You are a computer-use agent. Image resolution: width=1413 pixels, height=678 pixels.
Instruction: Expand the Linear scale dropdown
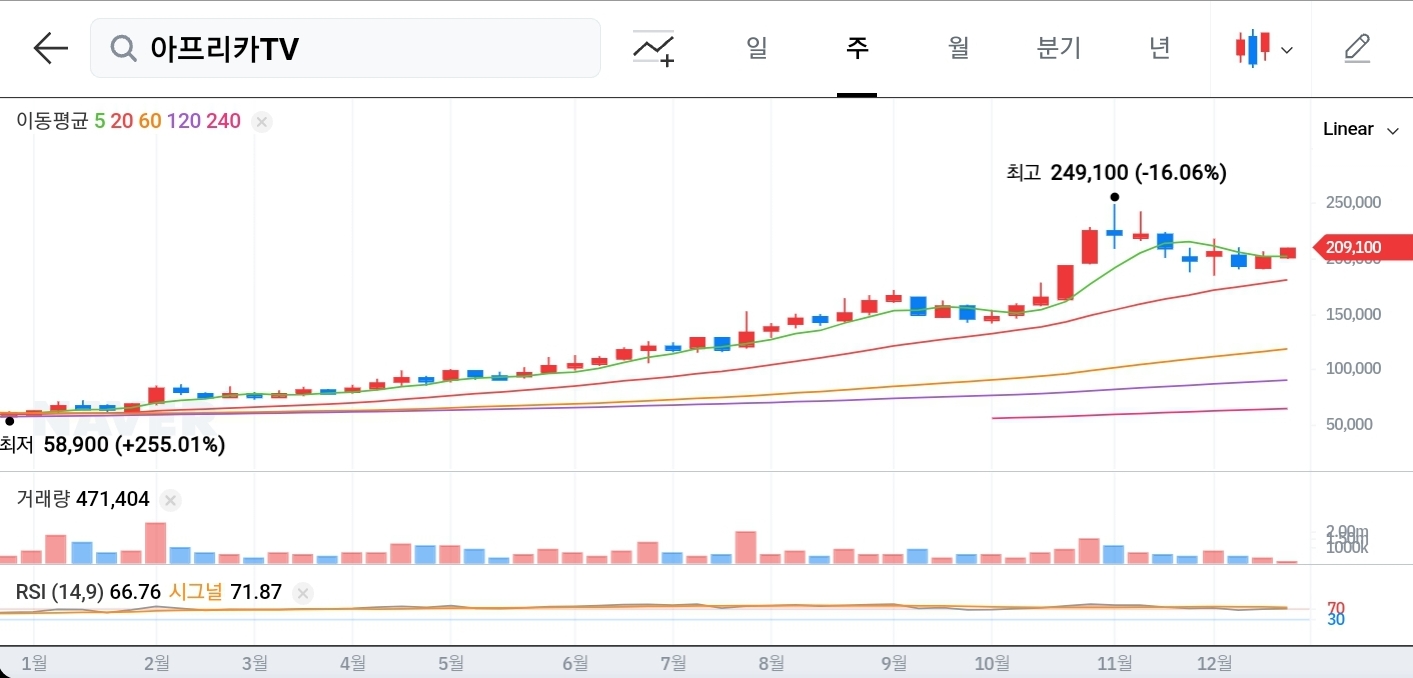tap(1360, 129)
